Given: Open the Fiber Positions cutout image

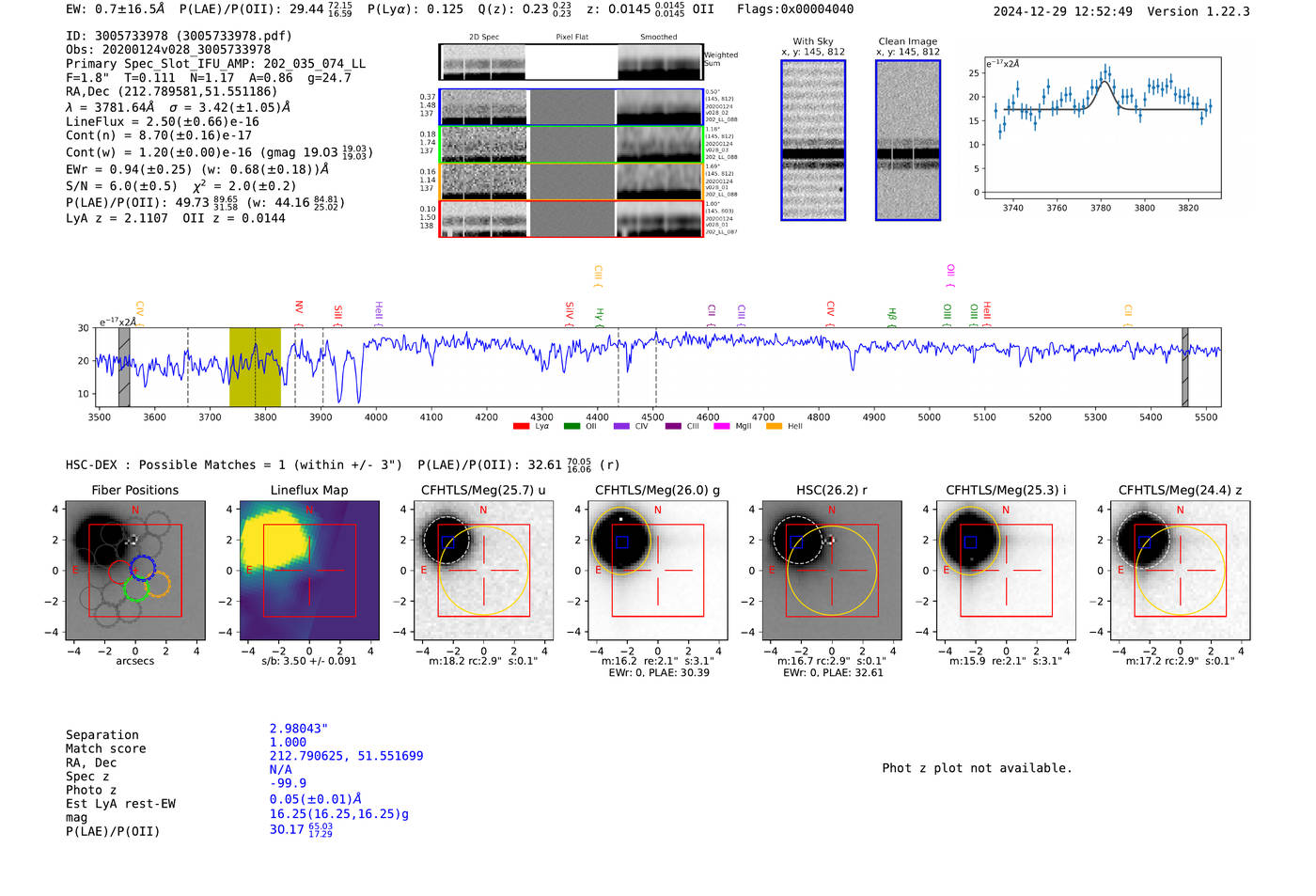Looking at the screenshot, I should 135,571.
